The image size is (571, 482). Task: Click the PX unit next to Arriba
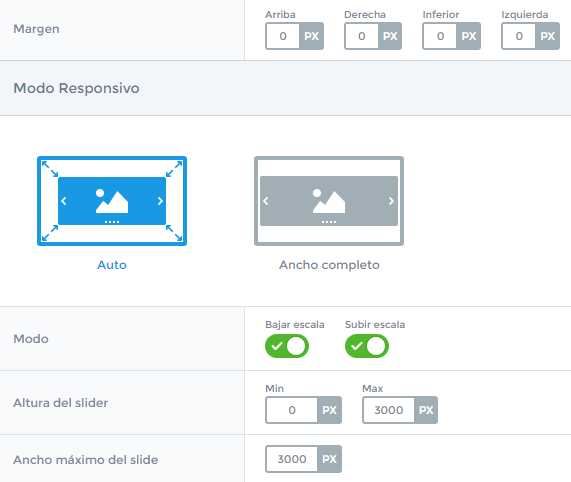click(x=311, y=36)
